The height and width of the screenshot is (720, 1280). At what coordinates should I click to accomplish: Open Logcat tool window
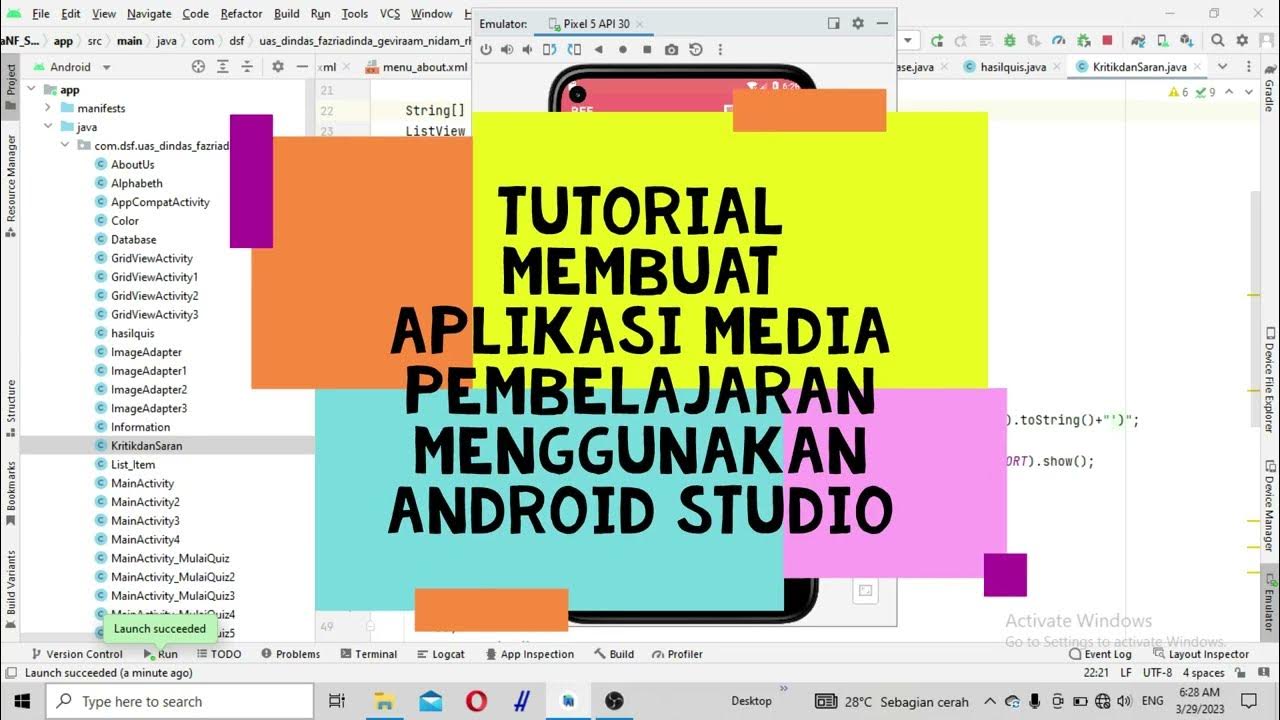click(440, 654)
